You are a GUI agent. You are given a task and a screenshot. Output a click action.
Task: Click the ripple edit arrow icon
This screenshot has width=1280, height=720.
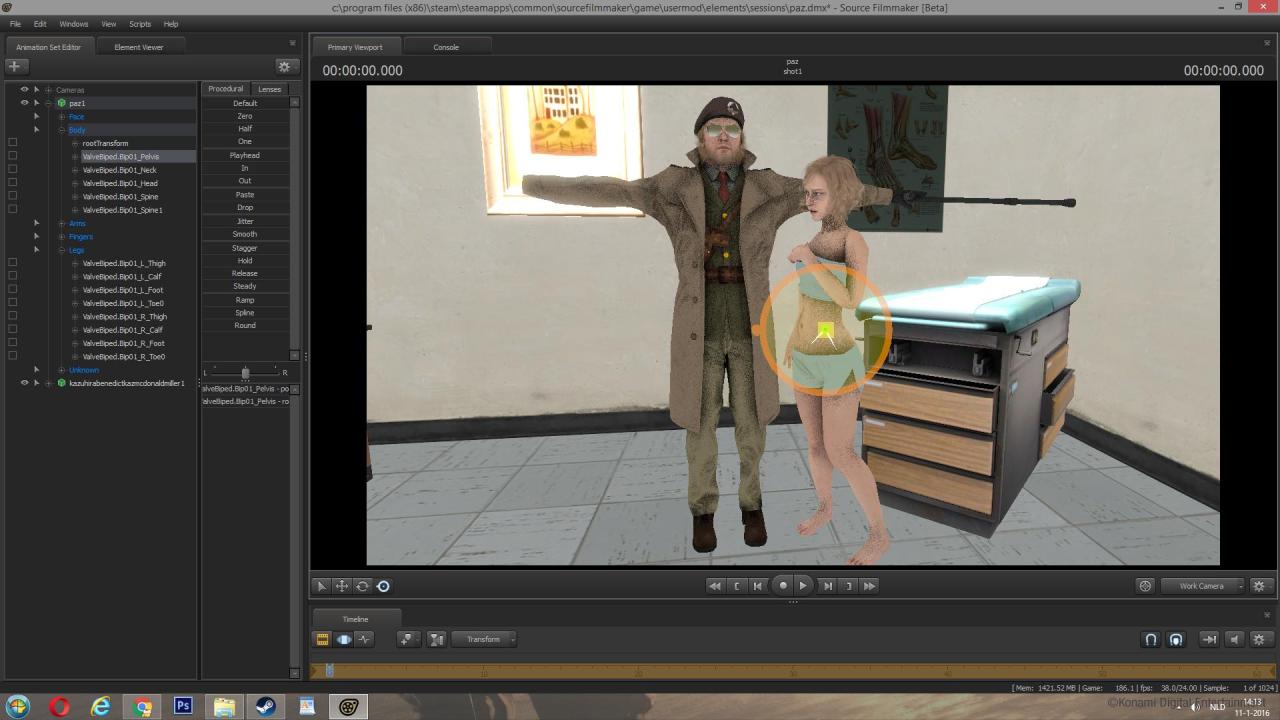1209,639
